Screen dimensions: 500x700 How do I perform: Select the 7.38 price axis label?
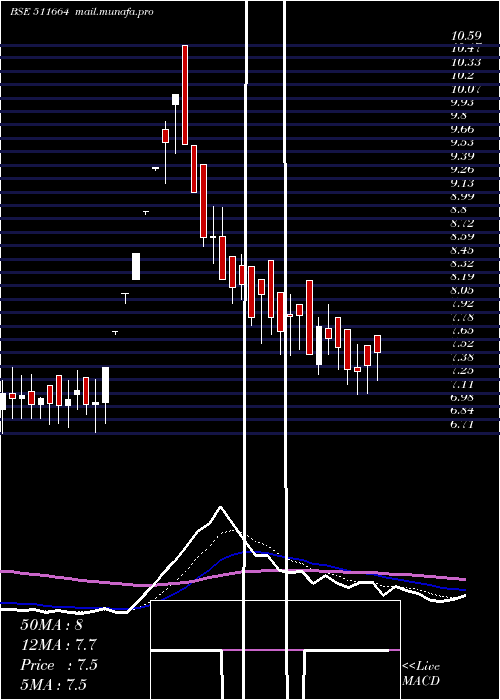462,357
